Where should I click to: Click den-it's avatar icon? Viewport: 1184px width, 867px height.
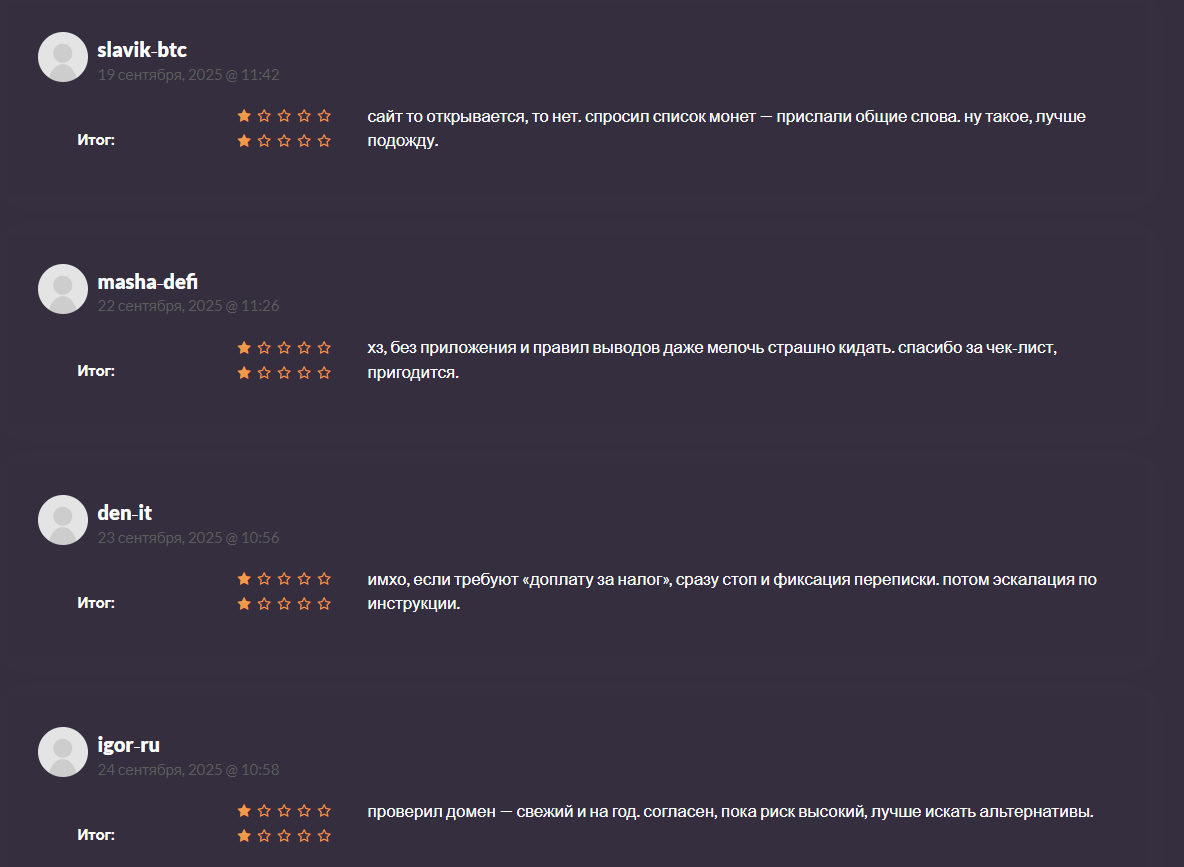pyautogui.click(x=63, y=520)
